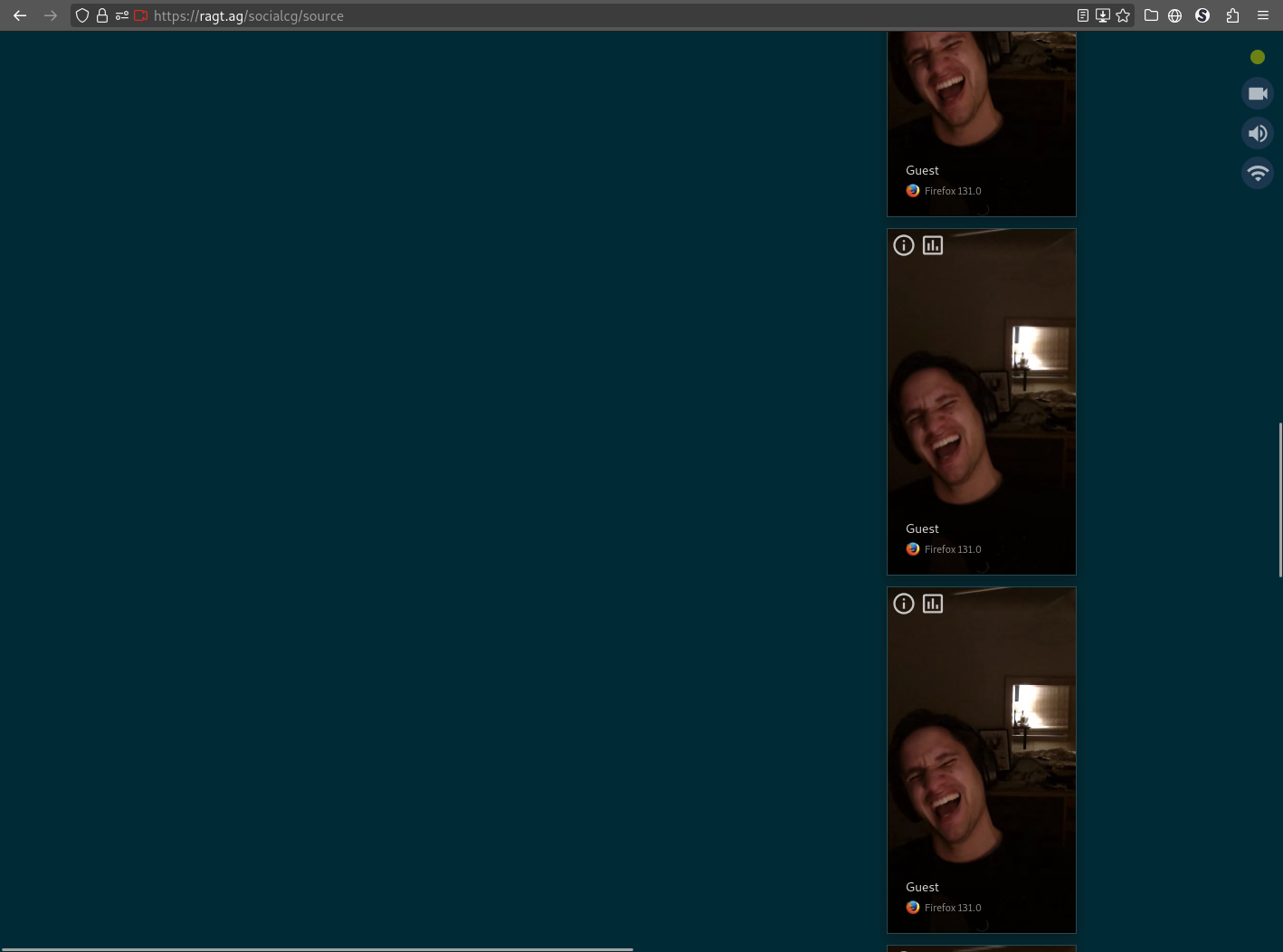1283x952 pixels.
Task: Open info icon on the lowest full video tile
Action: [x=904, y=604]
